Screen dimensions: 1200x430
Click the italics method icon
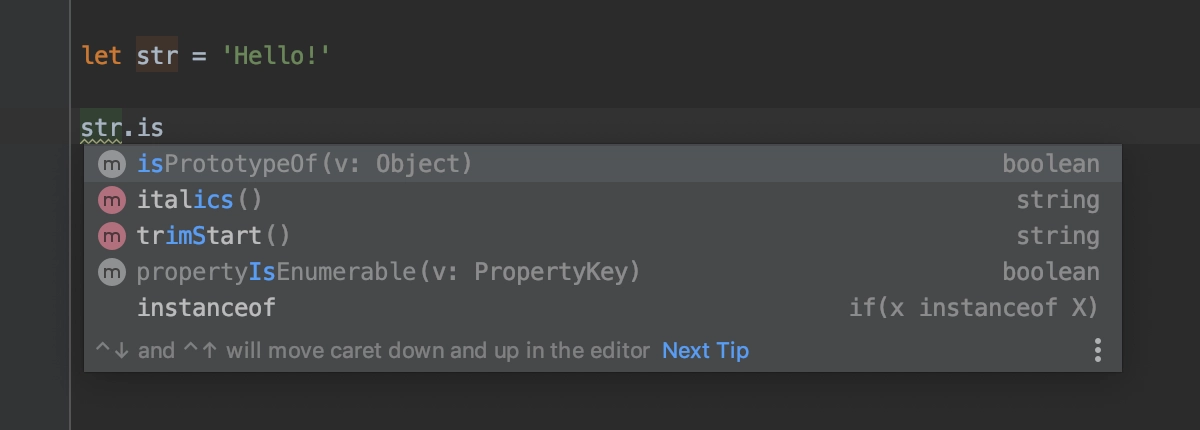[x=112, y=200]
